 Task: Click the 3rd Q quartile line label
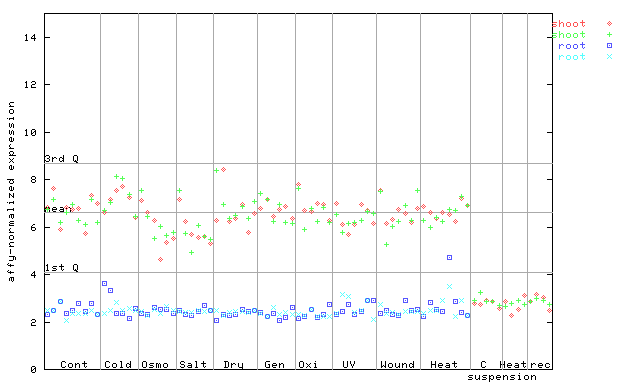coord(61,158)
